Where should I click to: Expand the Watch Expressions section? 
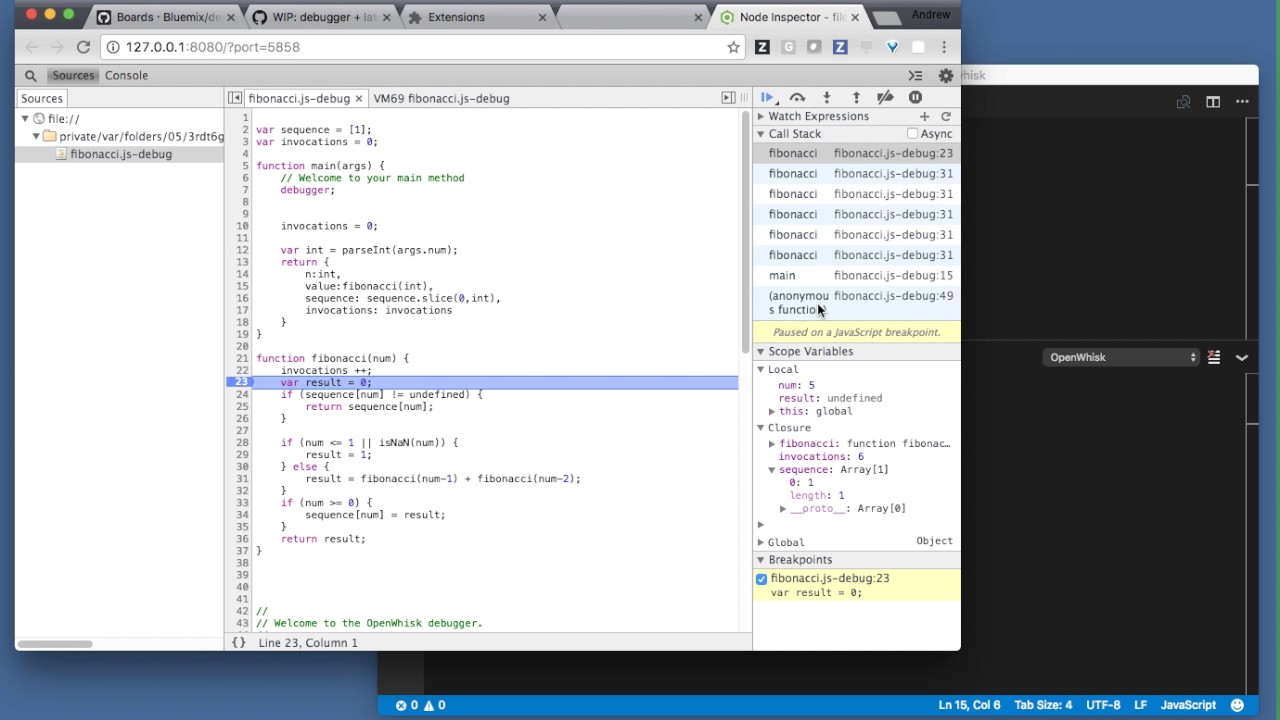[x=761, y=117]
